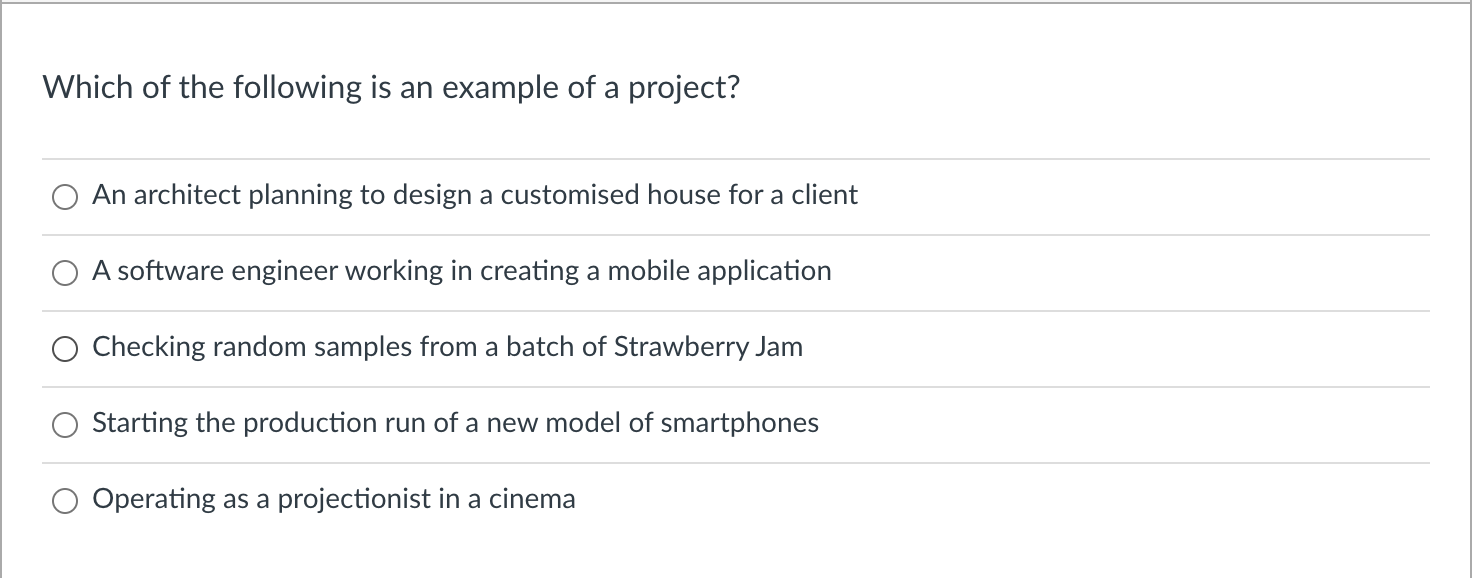This screenshot has height=578, width=1474.
Task: Choose the checking random samples answer
Action: point(447,348)
